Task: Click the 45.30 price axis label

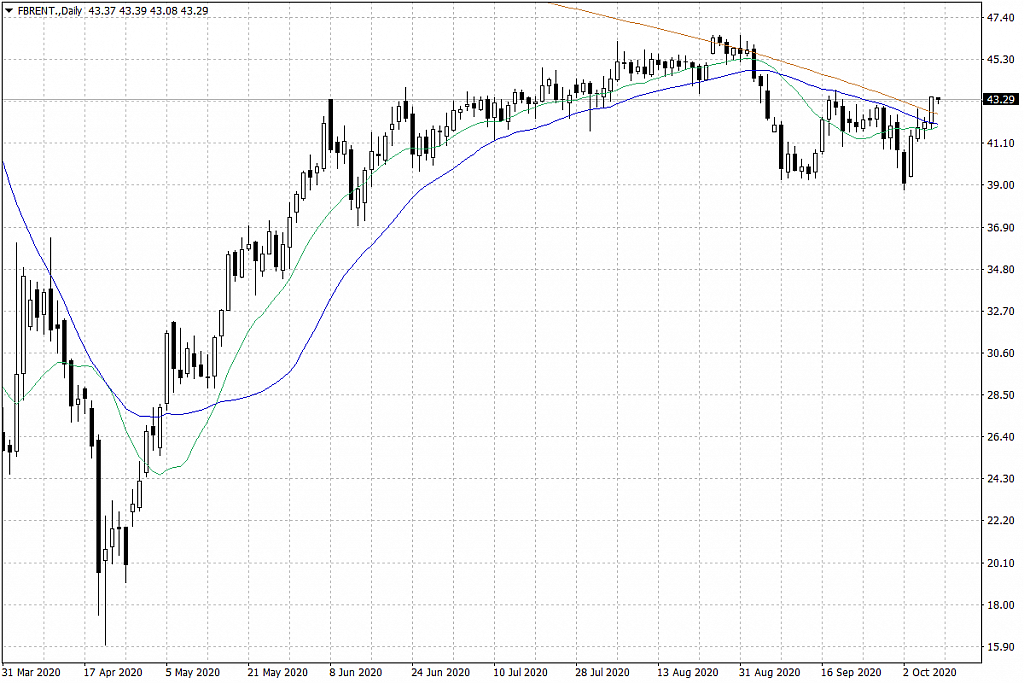Action: click(1000, 59)
